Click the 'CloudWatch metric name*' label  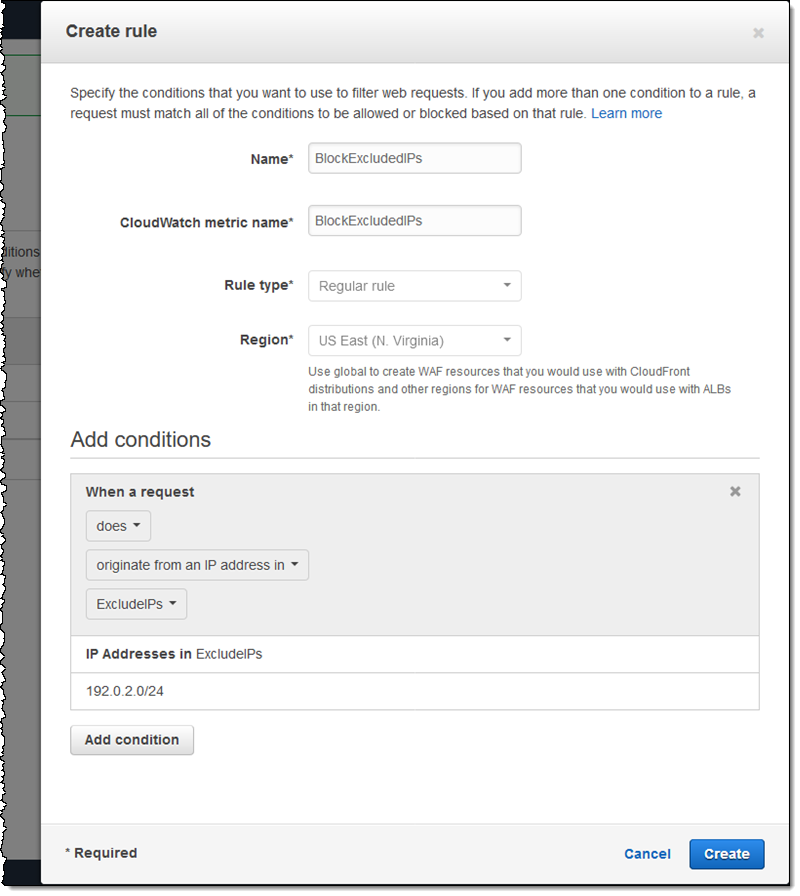pyautogui.click(x=206, y=222)
